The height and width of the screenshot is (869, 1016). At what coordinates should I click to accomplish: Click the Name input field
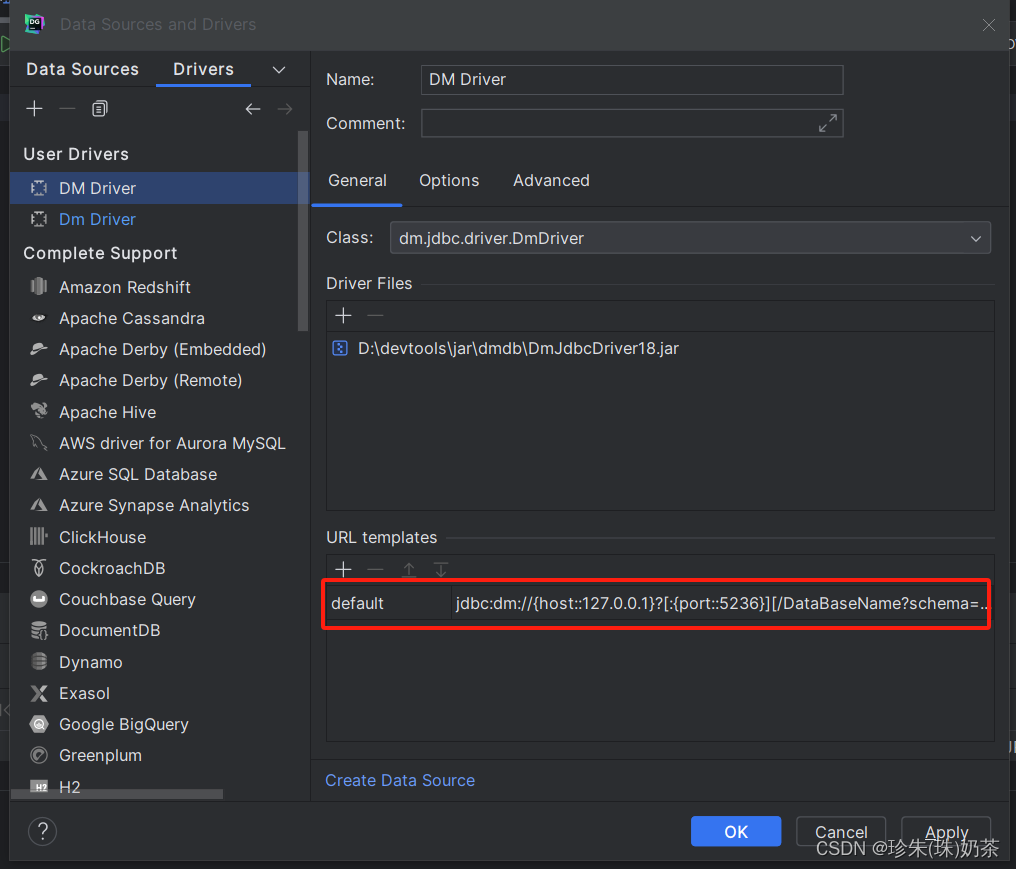point(632,80)
